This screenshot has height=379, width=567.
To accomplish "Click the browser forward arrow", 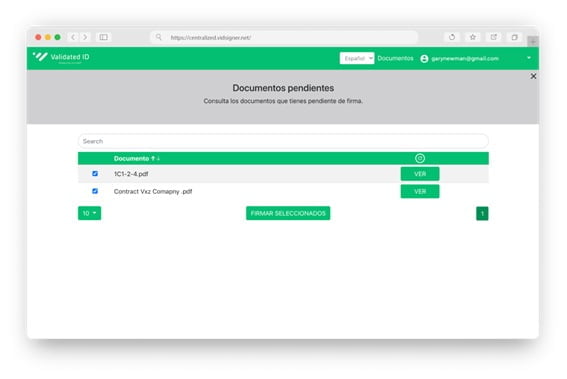I will pyautogui.click(x=85, y=37).
